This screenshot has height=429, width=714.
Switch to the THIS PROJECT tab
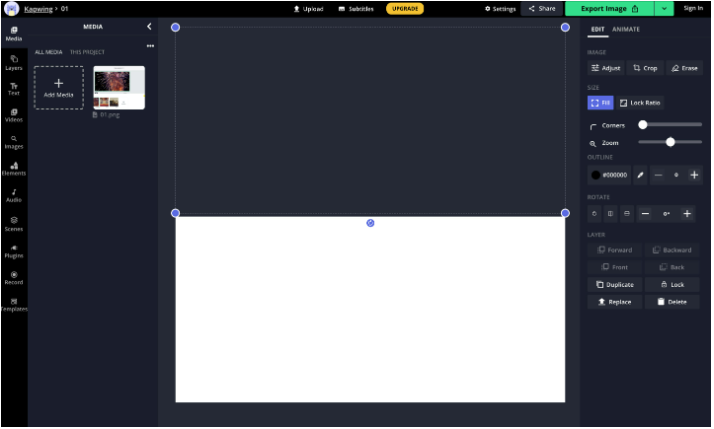coord(87,52)
